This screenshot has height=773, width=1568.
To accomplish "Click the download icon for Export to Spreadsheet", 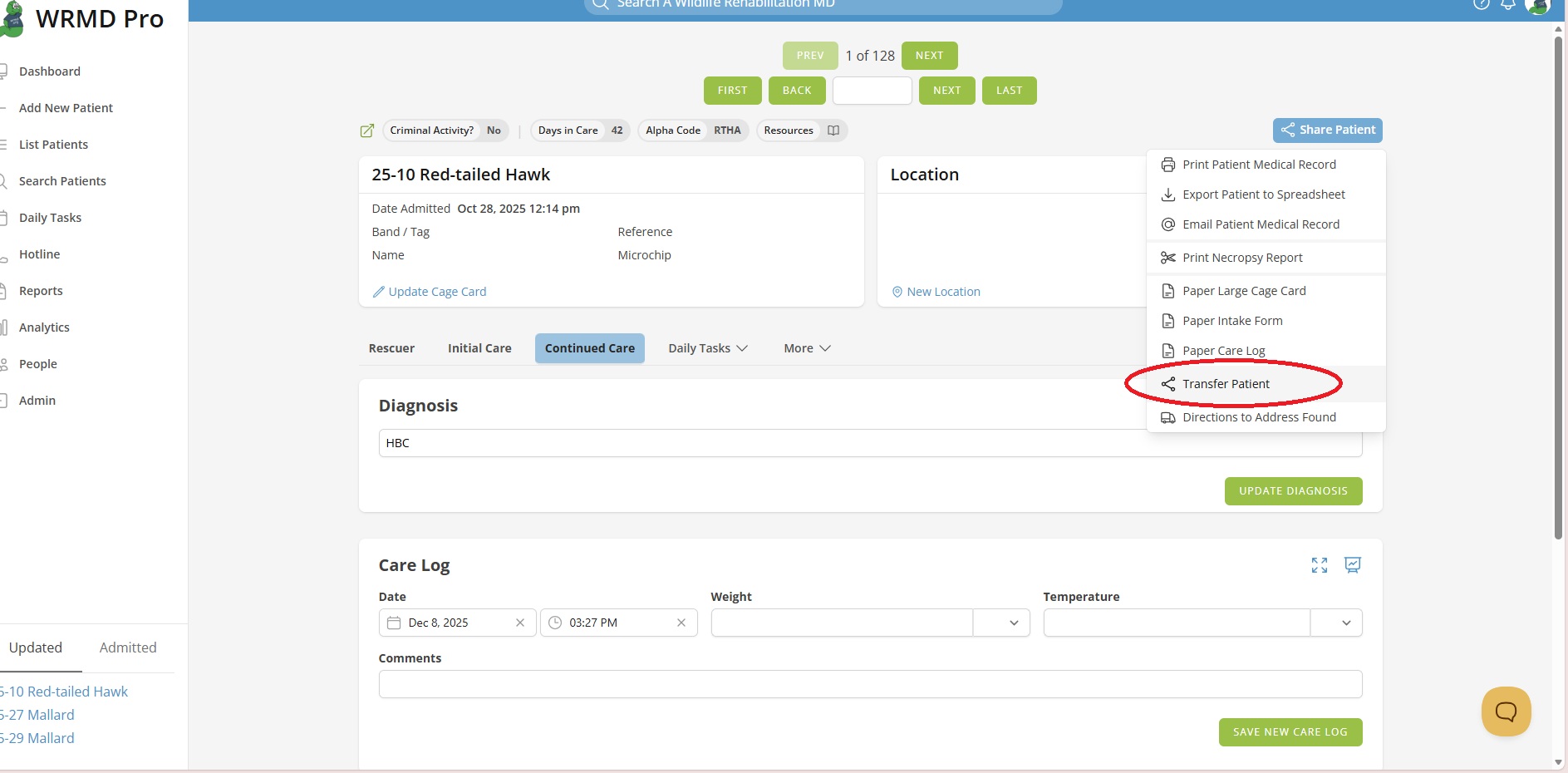I will coord(1168,194).
